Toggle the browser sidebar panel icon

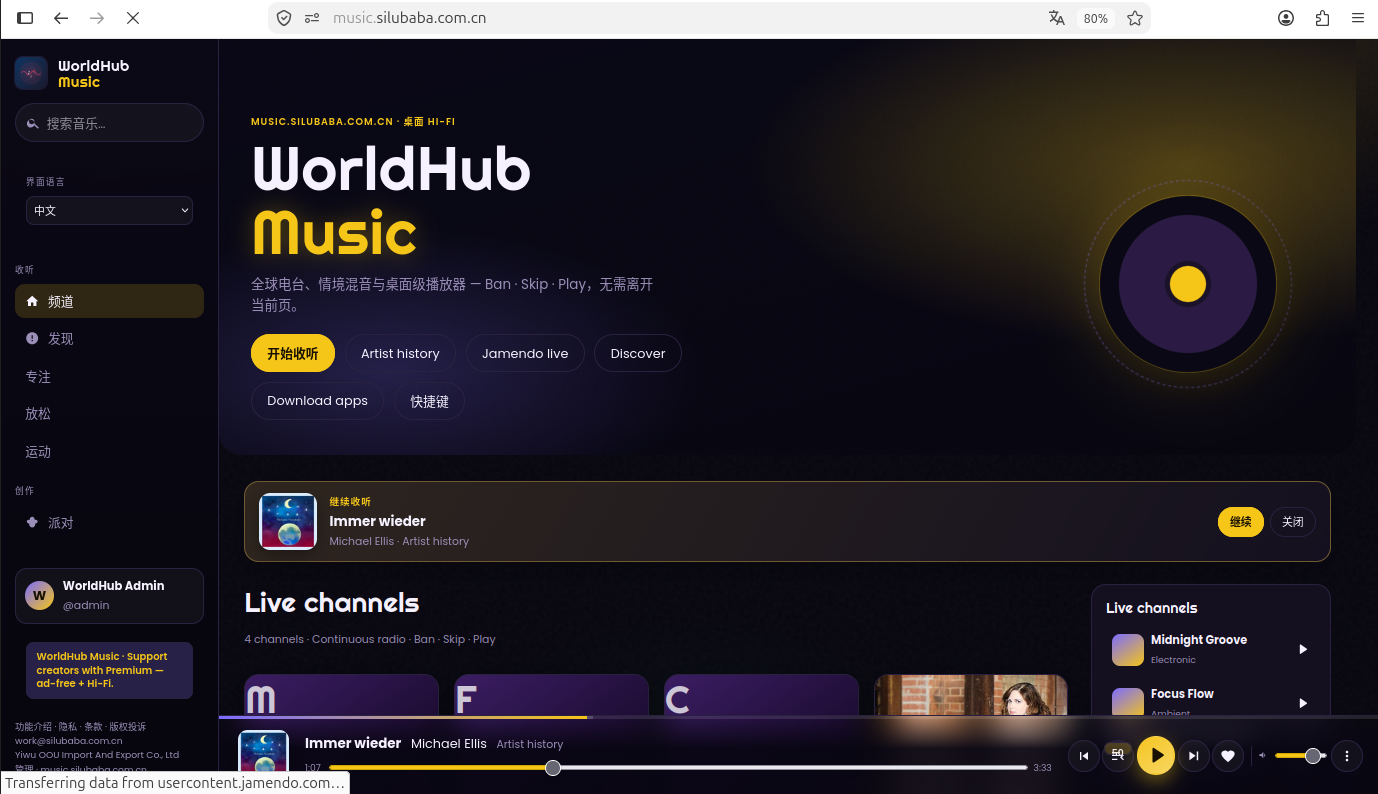(x=25, y=18)
